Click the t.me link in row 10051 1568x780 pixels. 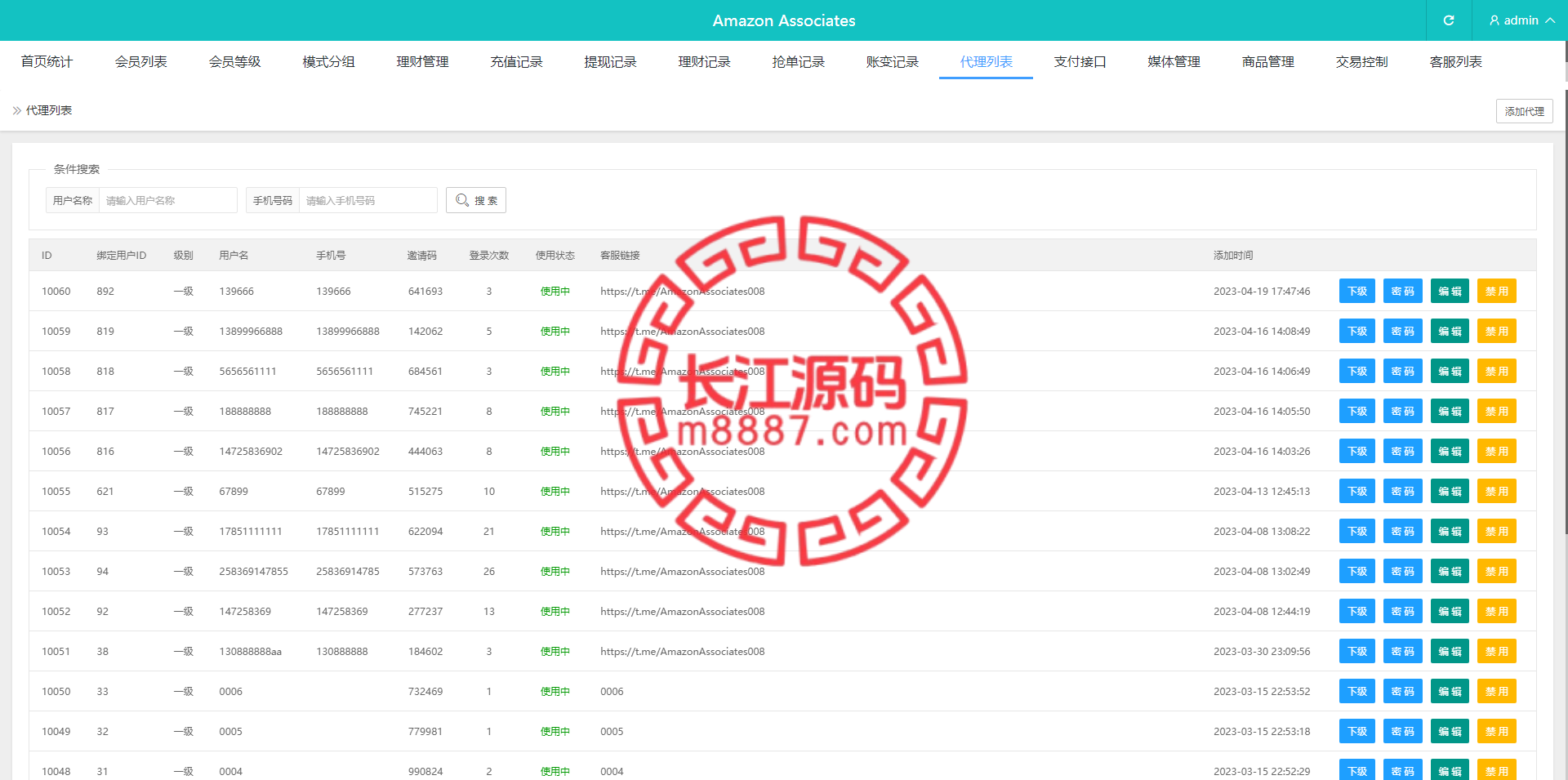682,652
